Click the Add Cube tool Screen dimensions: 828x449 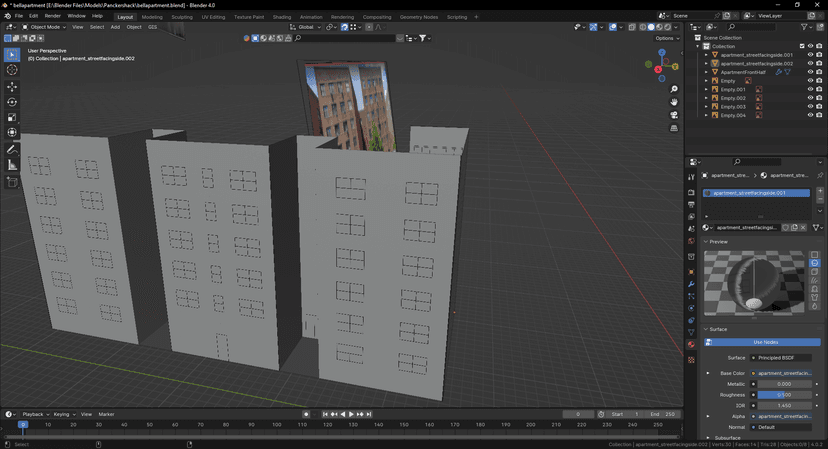pyautogui.click(x=12, y=182)
